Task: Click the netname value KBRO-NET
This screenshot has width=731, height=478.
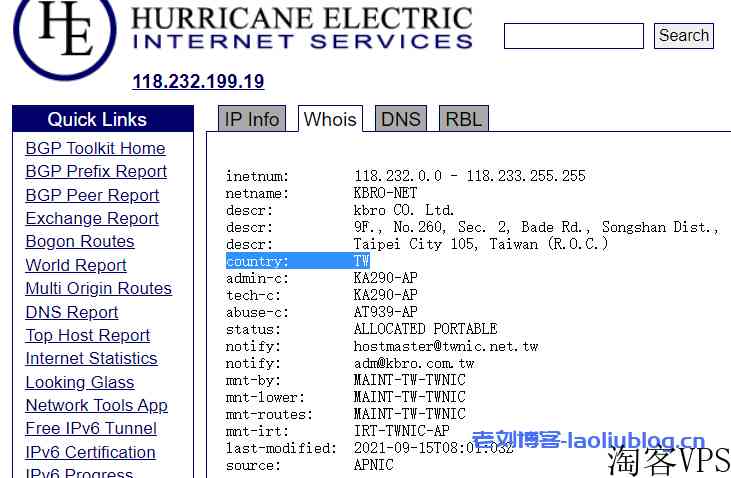Action: tap(385, 193)
